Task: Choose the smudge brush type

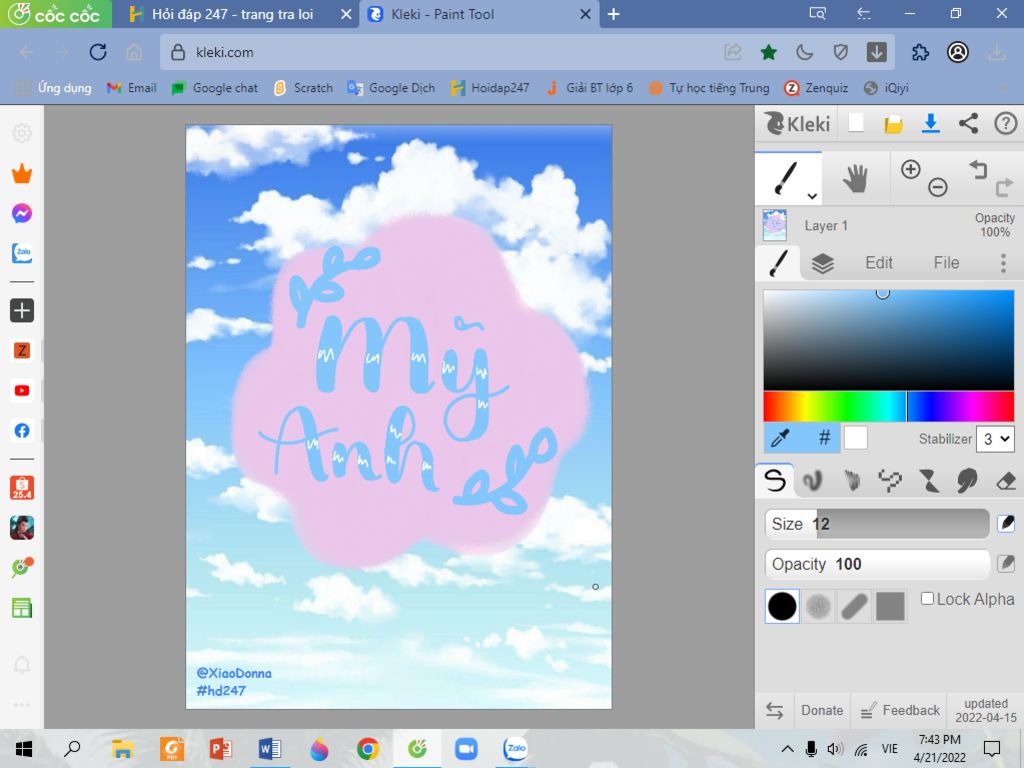Action: pyautogui.click(x=967, y=481)
